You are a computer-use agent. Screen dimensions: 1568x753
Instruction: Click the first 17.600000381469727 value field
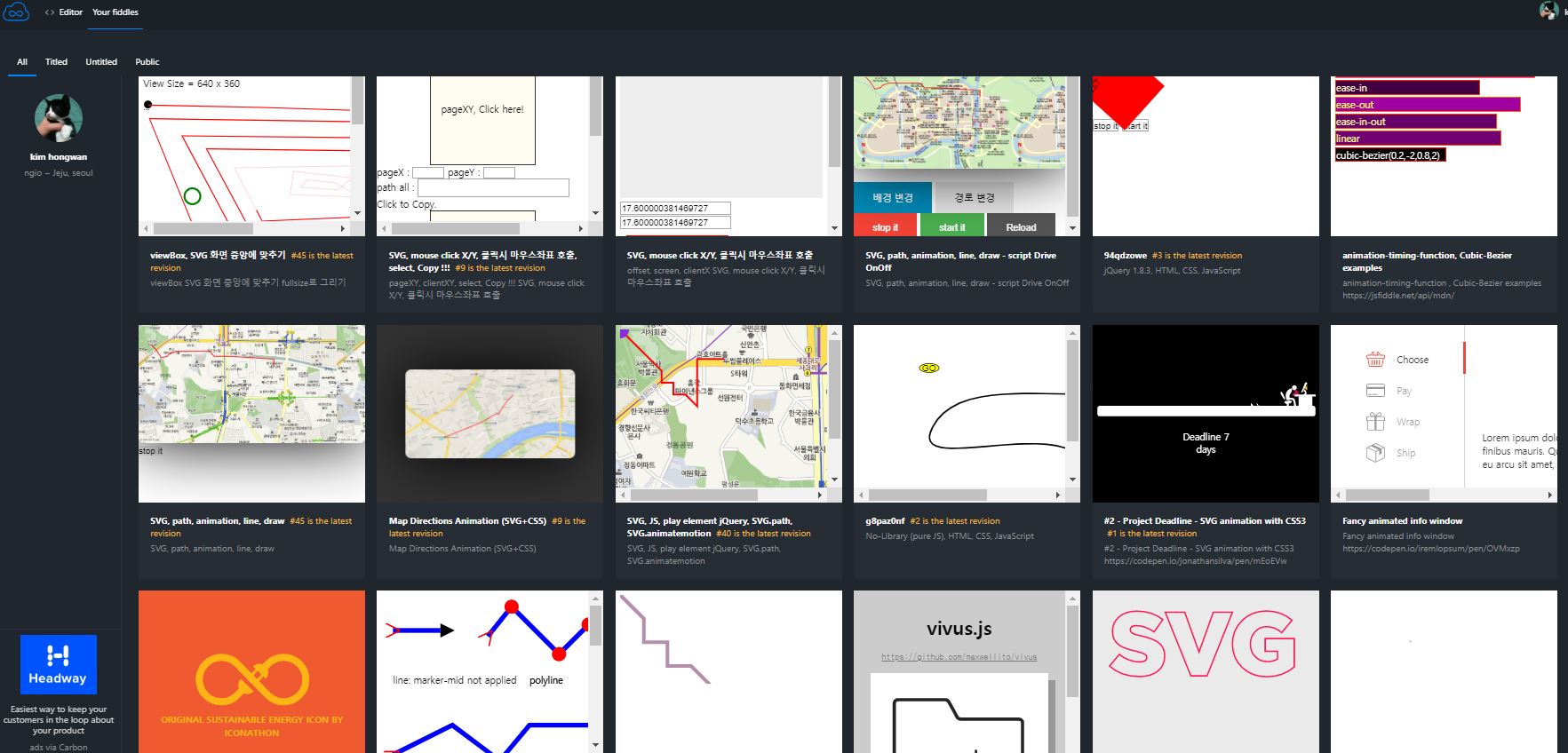[x=675, y=209]
